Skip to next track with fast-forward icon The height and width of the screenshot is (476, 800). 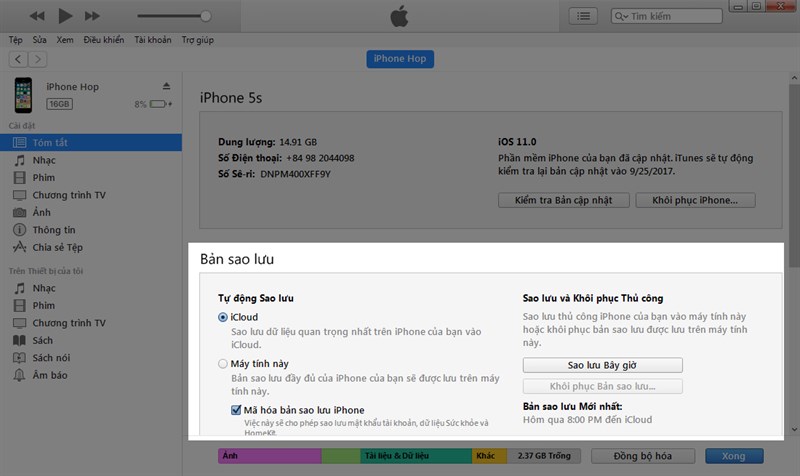click(92, 16)
